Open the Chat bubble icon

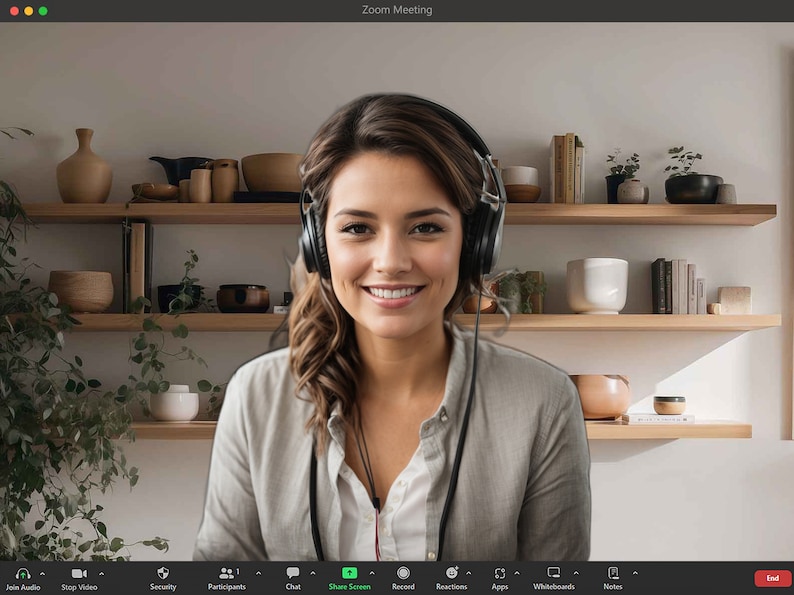[293, 573]
